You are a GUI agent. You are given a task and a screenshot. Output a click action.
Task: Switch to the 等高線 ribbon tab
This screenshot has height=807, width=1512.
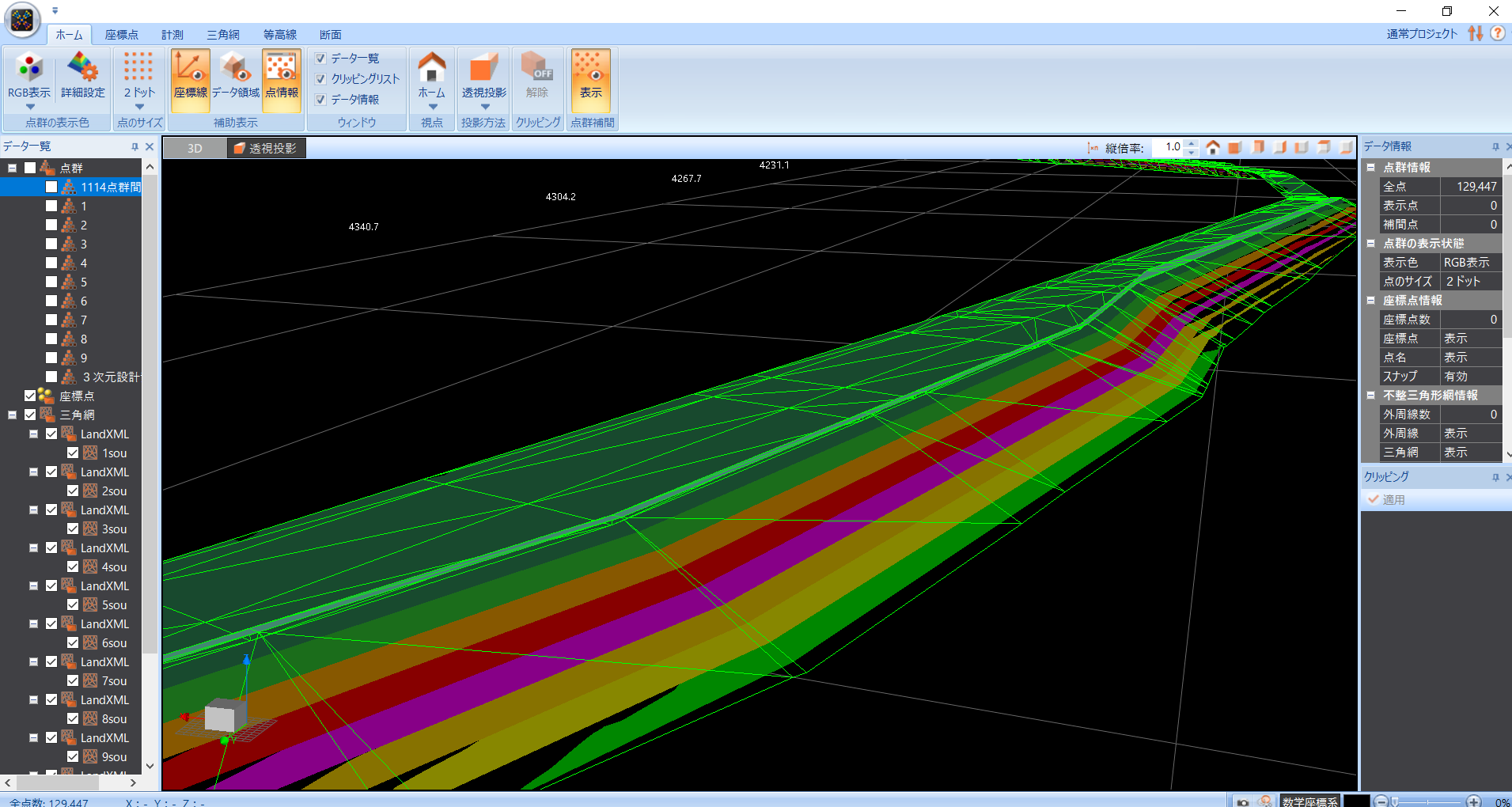tap(280, 35)
